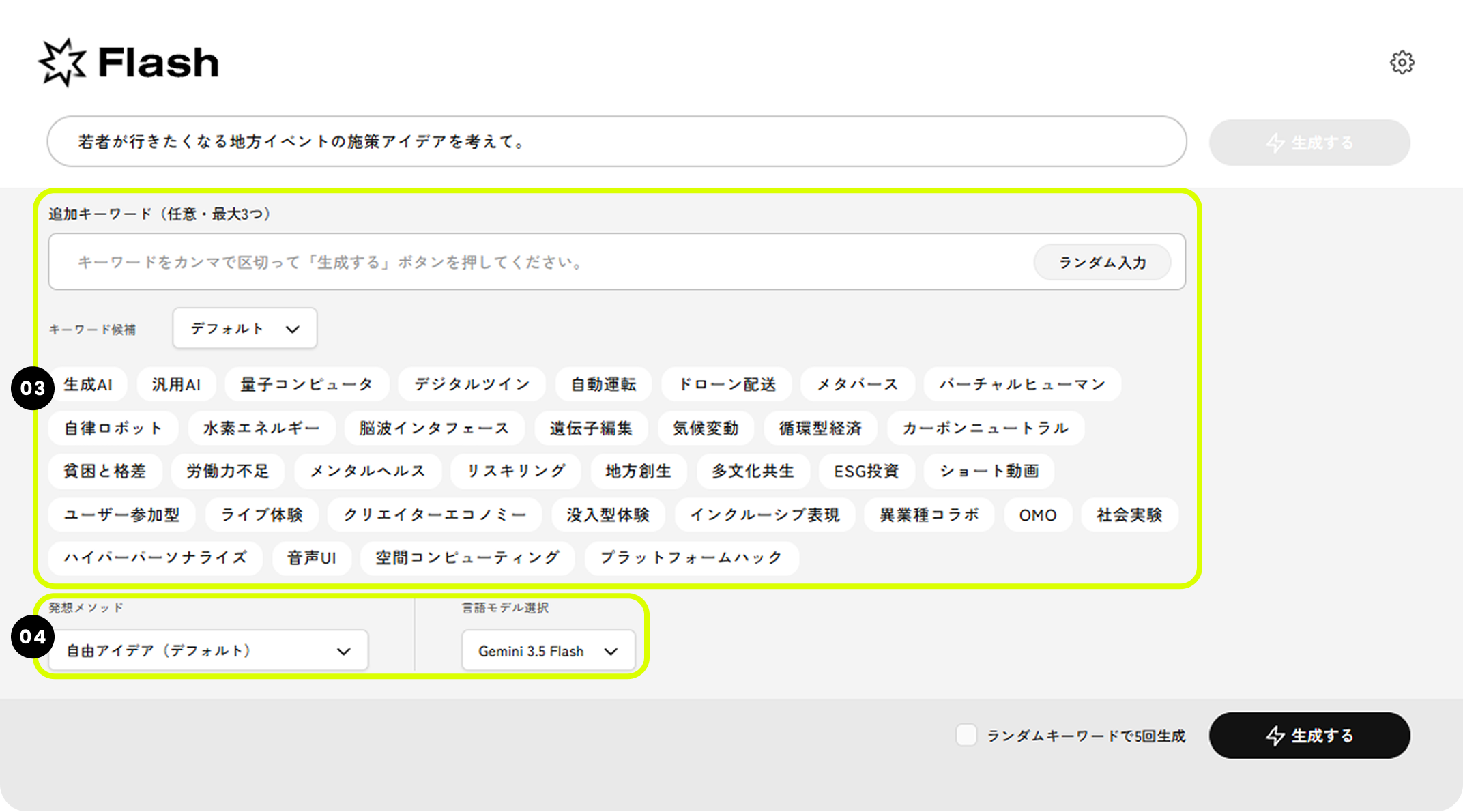
Task: Select the OMO keyword chip
Action: coord(1038,515)
